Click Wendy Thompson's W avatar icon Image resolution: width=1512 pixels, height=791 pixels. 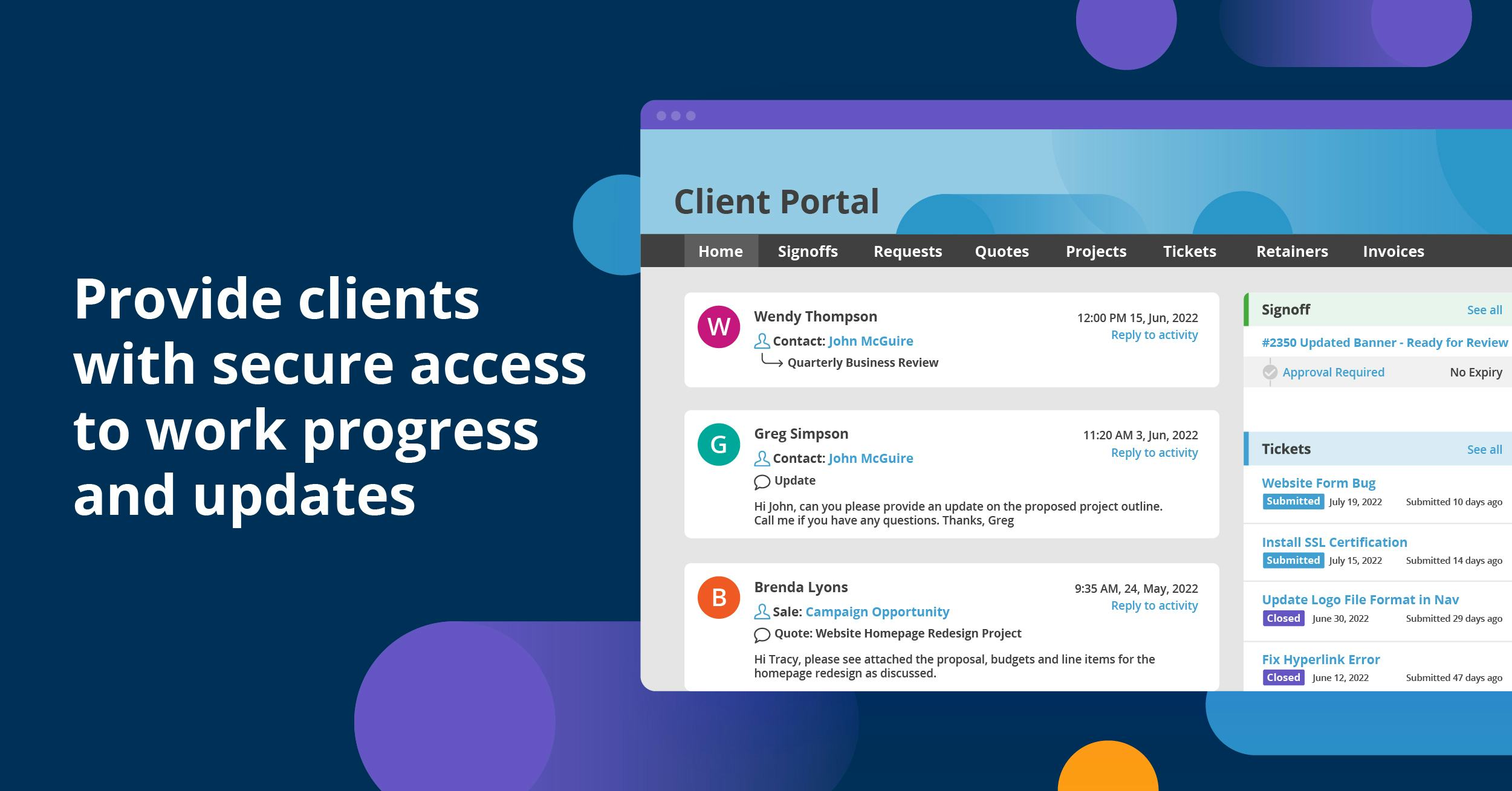pos(718,327)
